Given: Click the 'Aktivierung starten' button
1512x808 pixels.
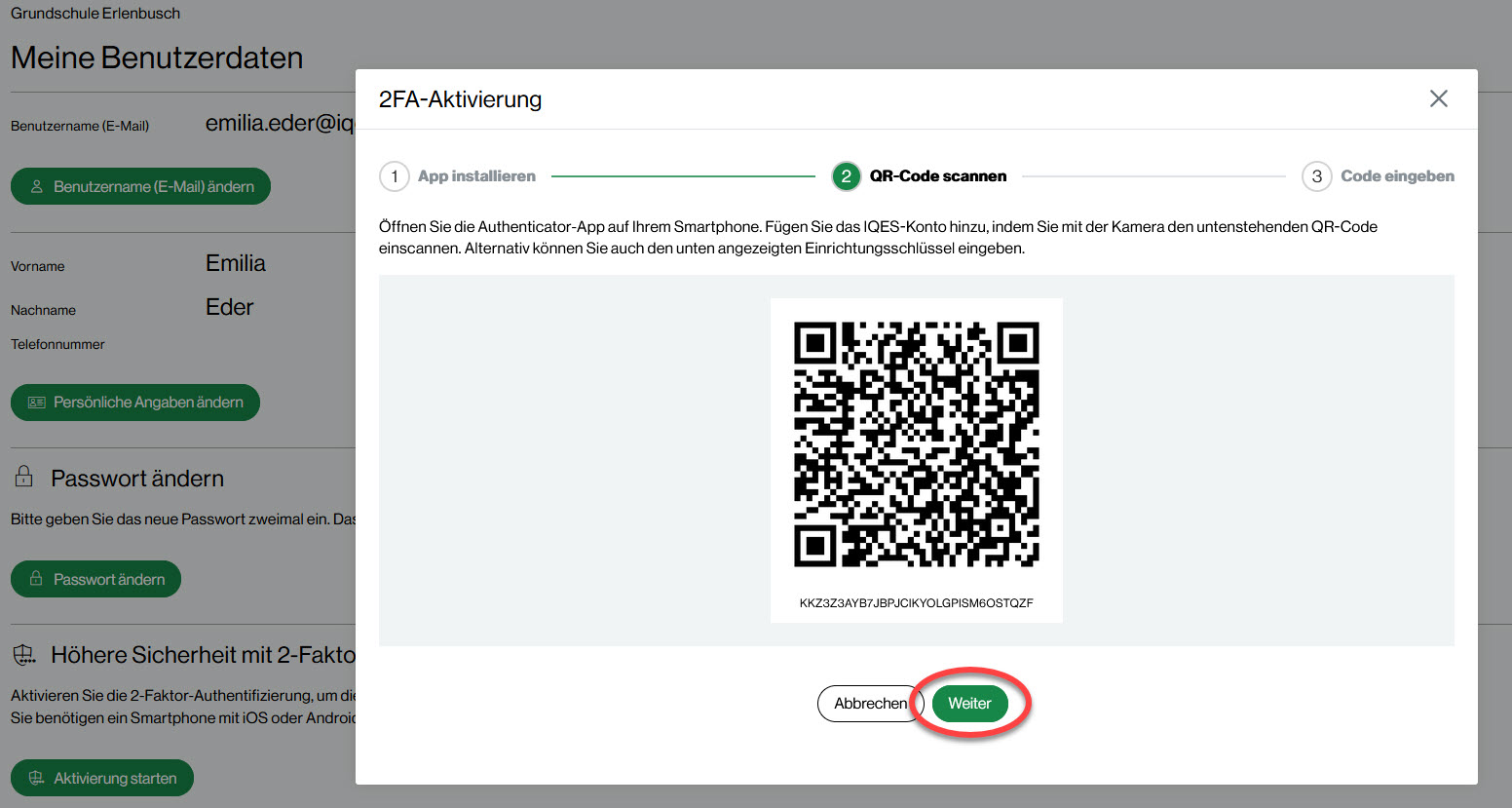Looking at the screenshot, I should [x=102, y=778].
